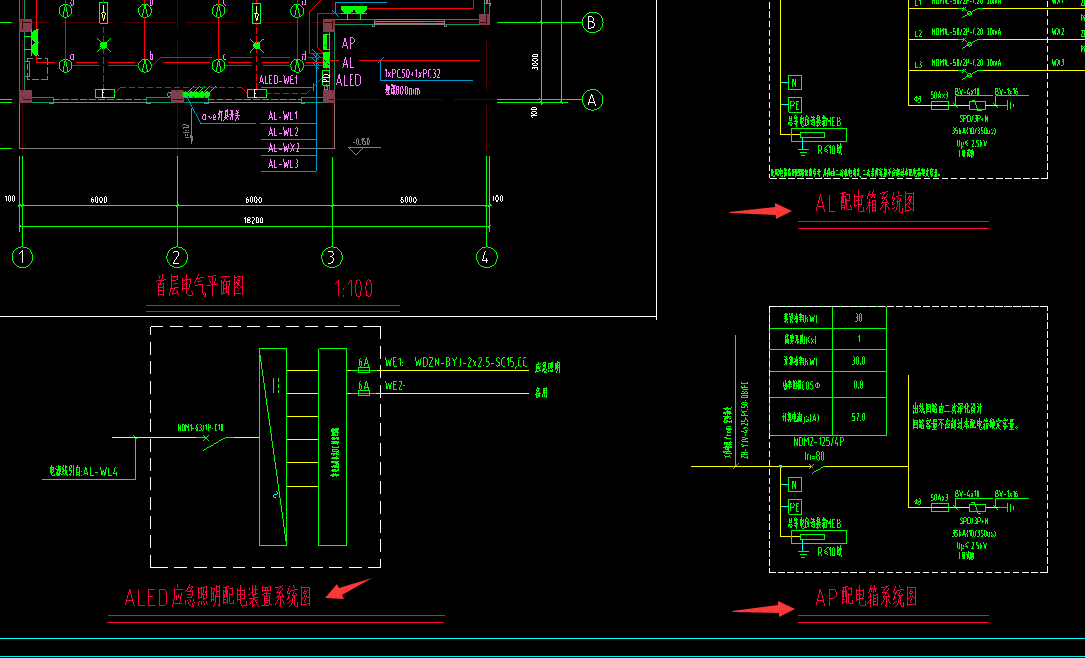Select the N terminal box in AL diagram

794,83
